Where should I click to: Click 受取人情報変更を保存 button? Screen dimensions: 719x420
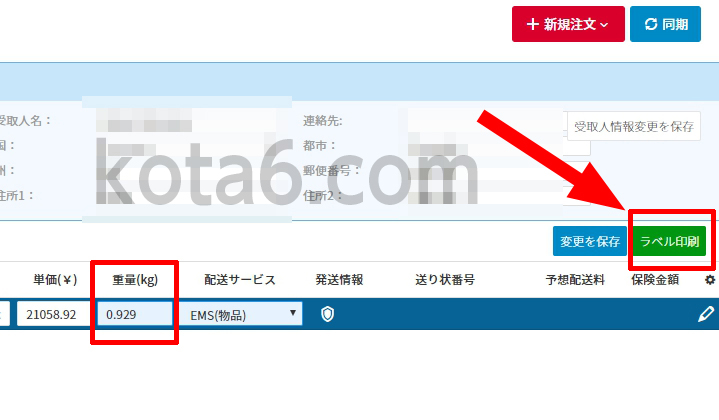[x=634, y=127]
